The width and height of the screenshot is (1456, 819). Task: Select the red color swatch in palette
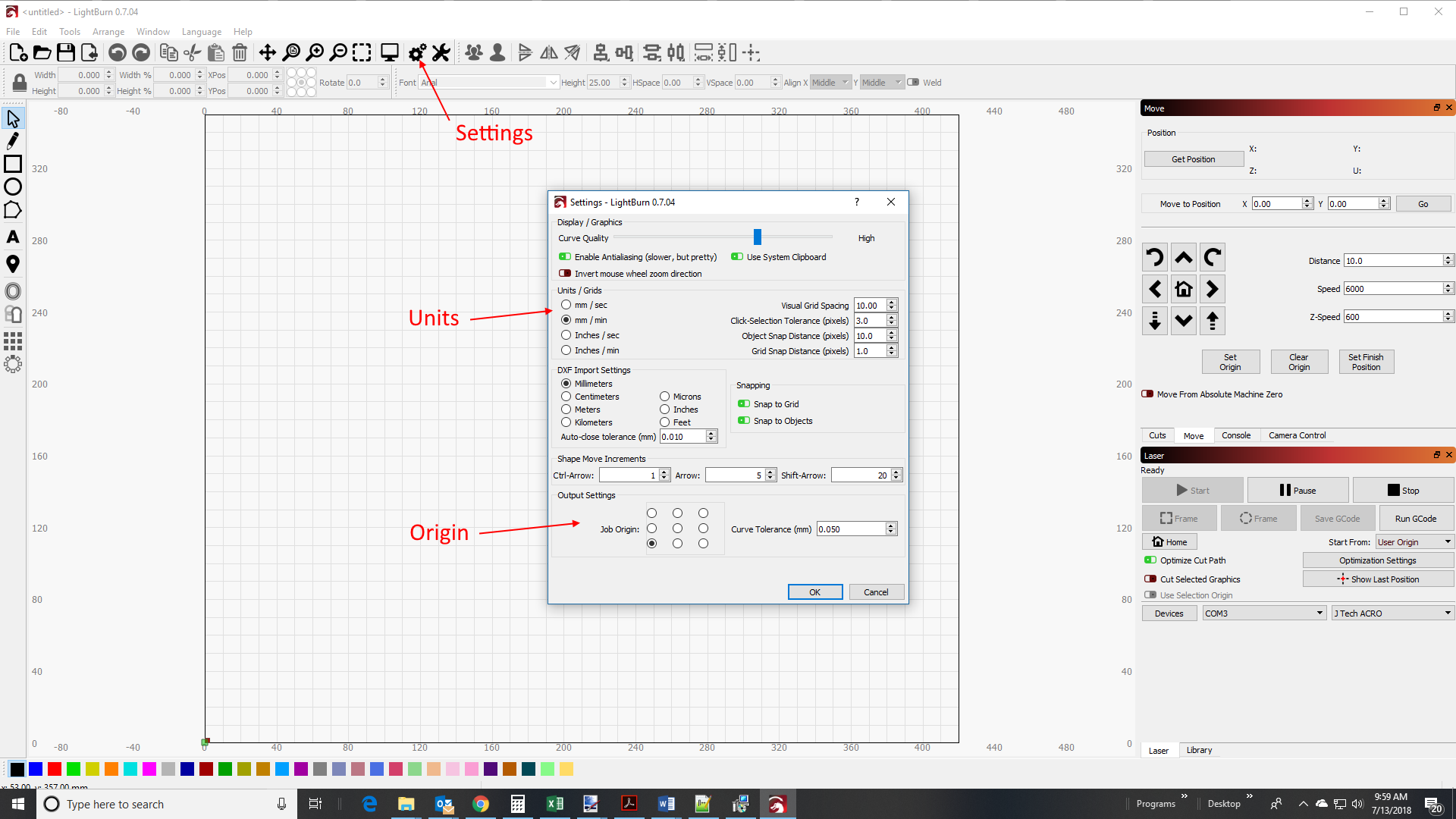(55, 769)
